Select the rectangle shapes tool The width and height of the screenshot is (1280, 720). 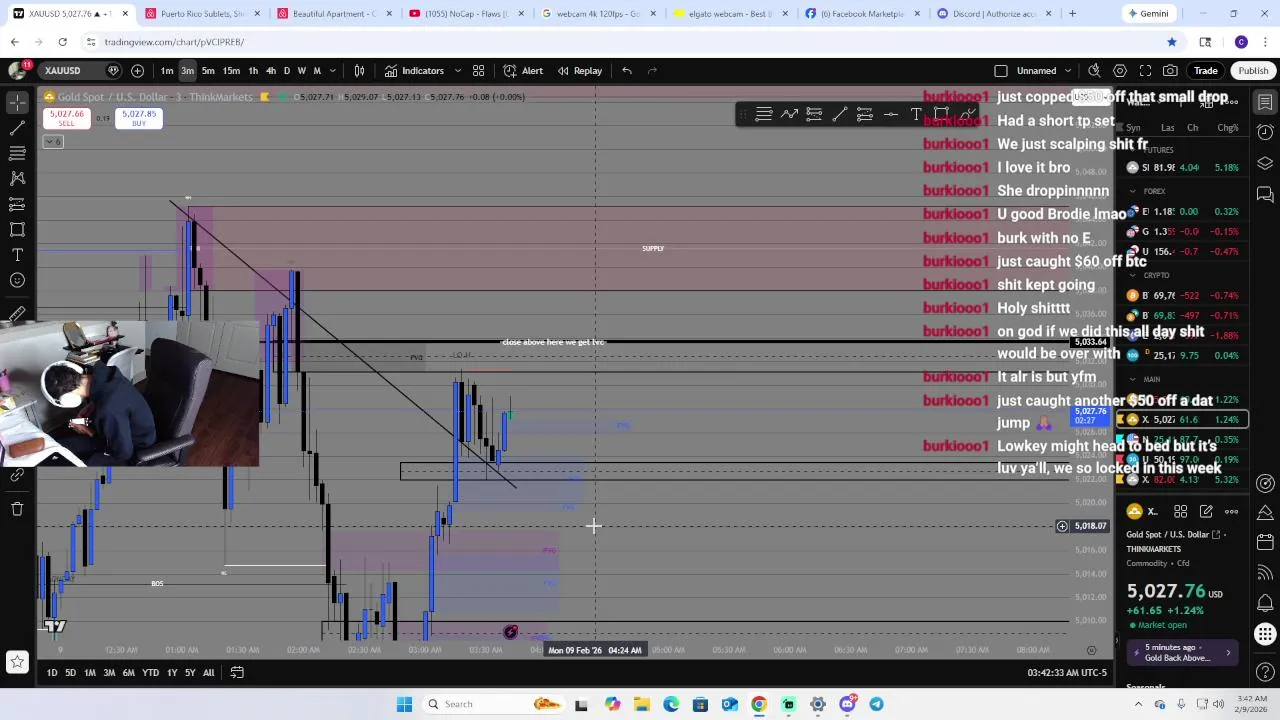click(x=17, y=229)
